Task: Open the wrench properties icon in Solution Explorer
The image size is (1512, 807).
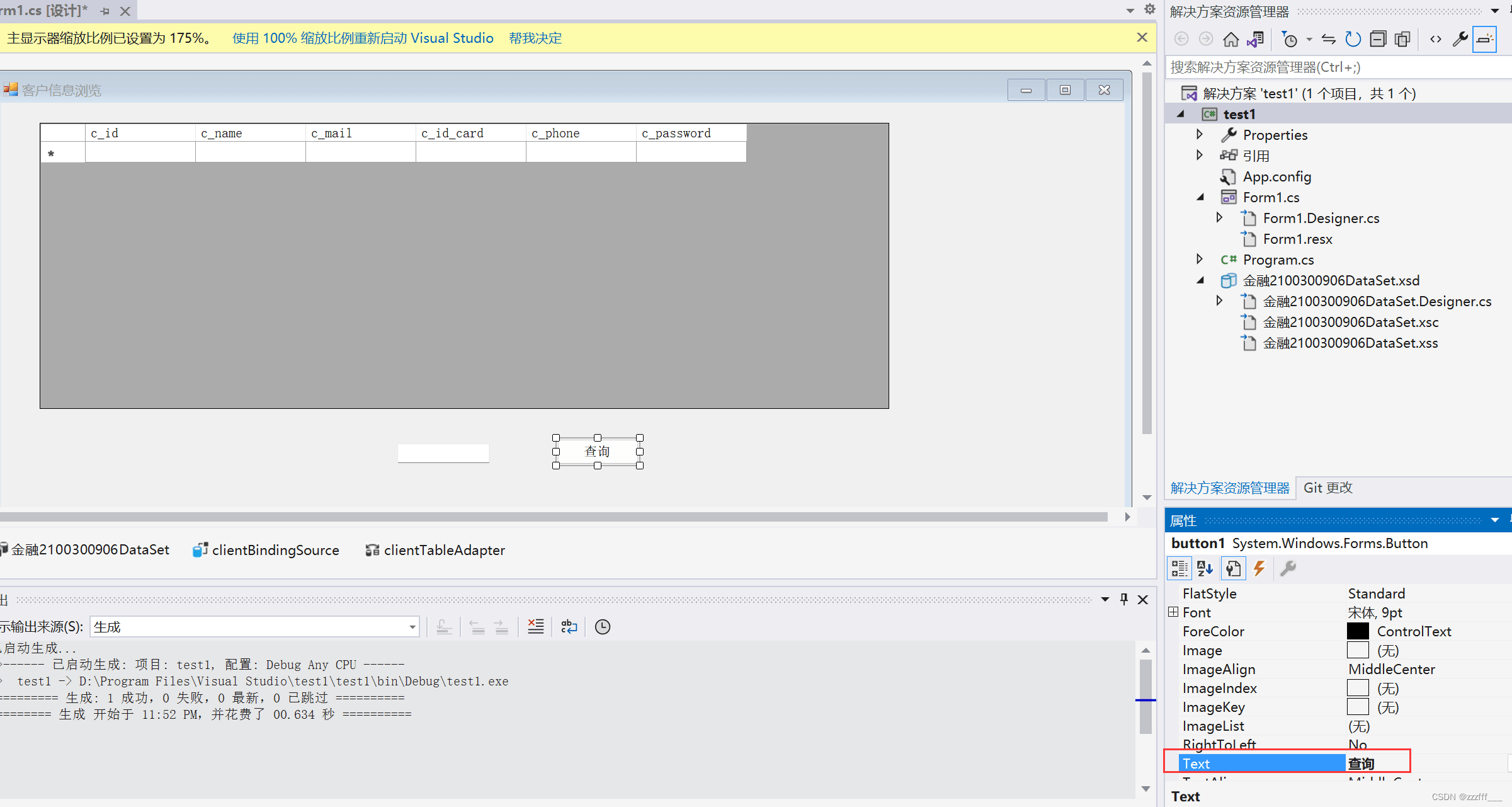Action: pos(1460,40)
